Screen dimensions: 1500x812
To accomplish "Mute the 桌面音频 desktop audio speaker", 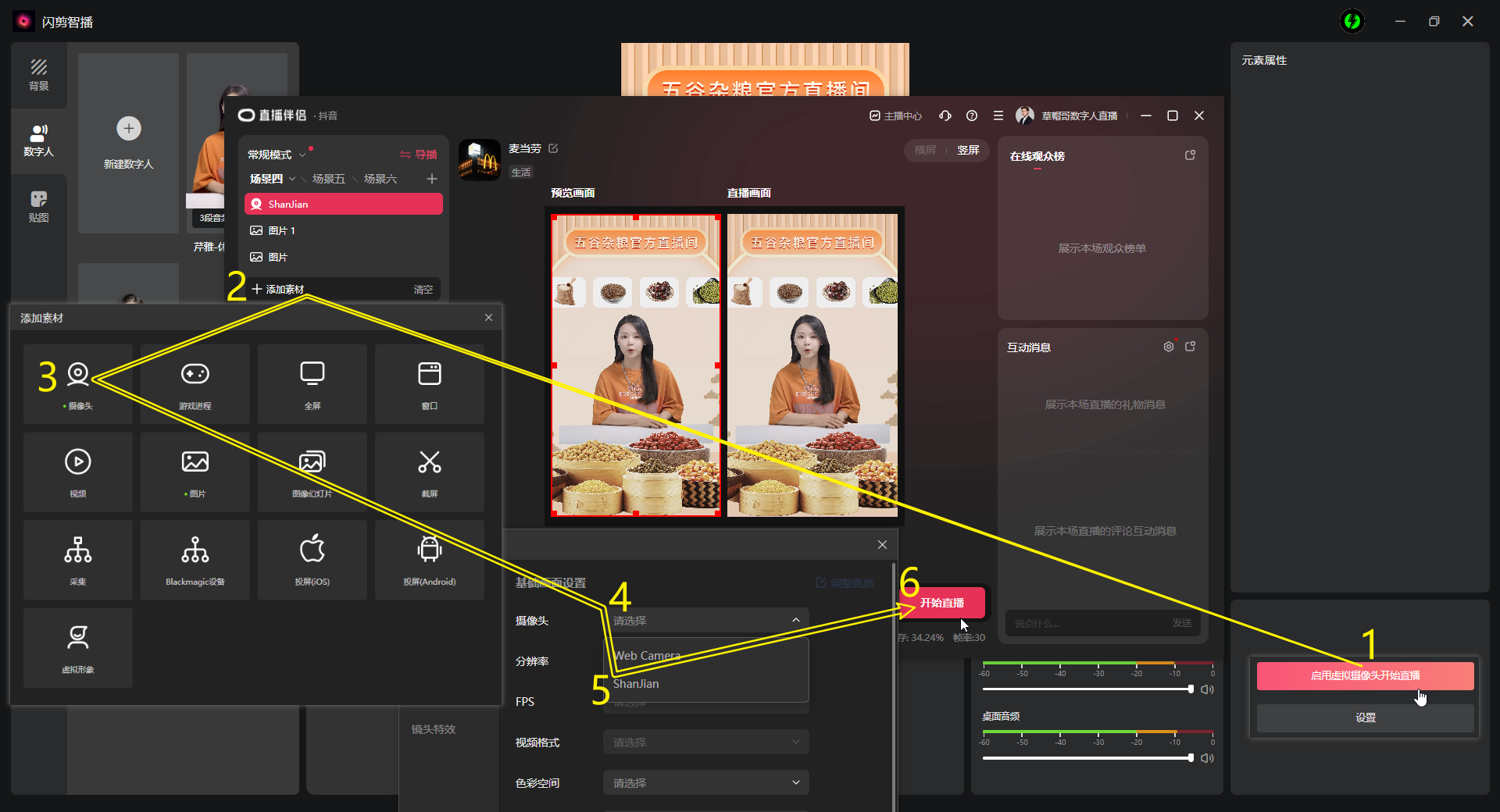I will tap(1207, 758).
